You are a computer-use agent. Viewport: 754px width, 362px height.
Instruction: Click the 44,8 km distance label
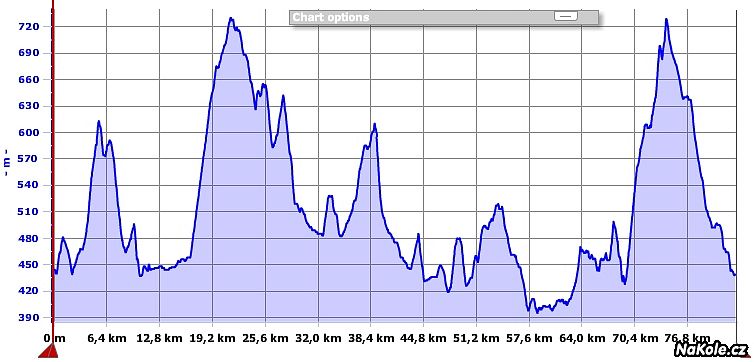[x=424, y=338]
